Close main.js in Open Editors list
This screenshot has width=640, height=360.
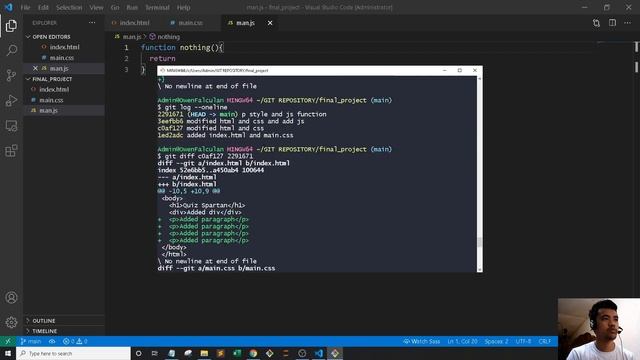click(35, 68)
